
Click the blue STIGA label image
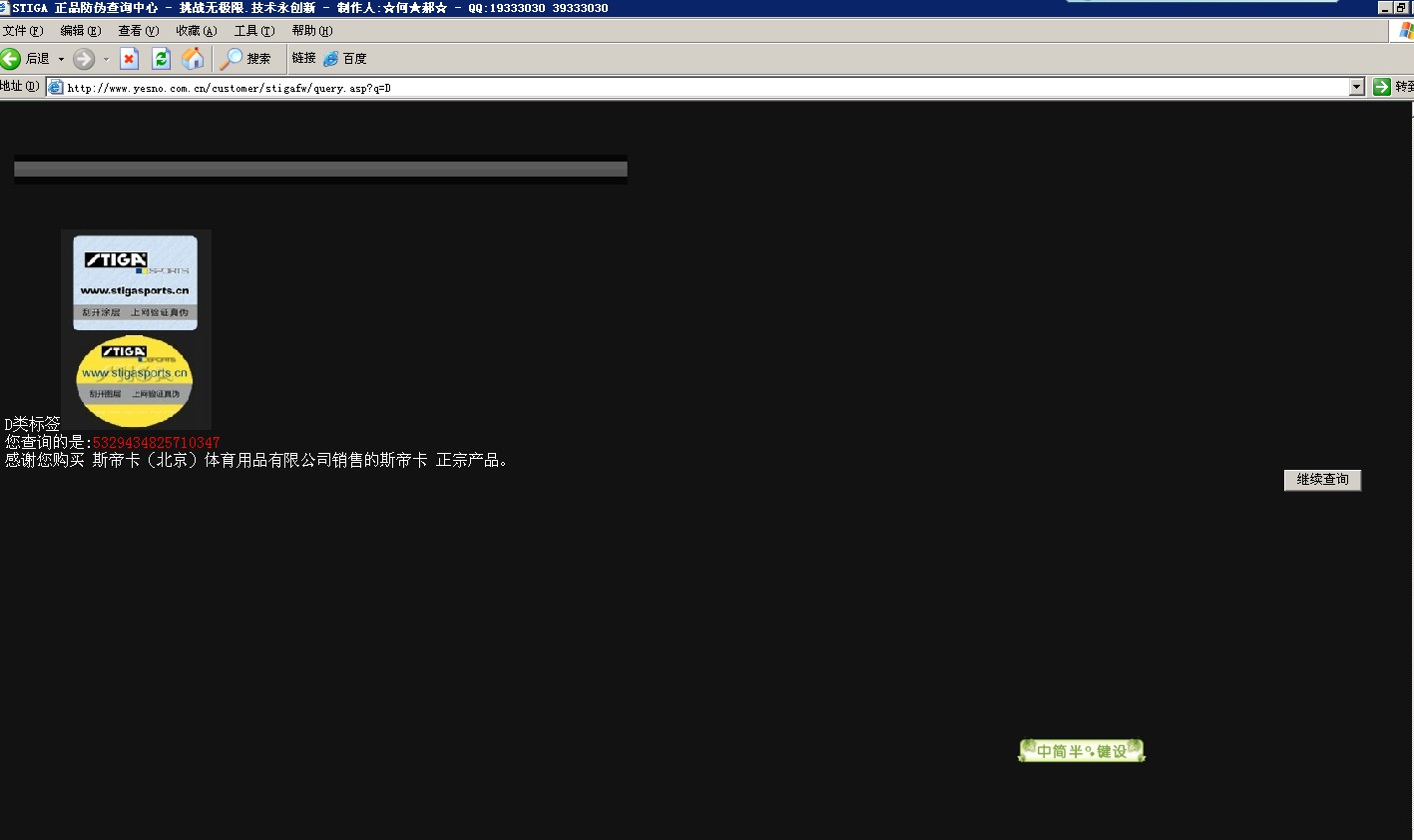coord(136,282)
